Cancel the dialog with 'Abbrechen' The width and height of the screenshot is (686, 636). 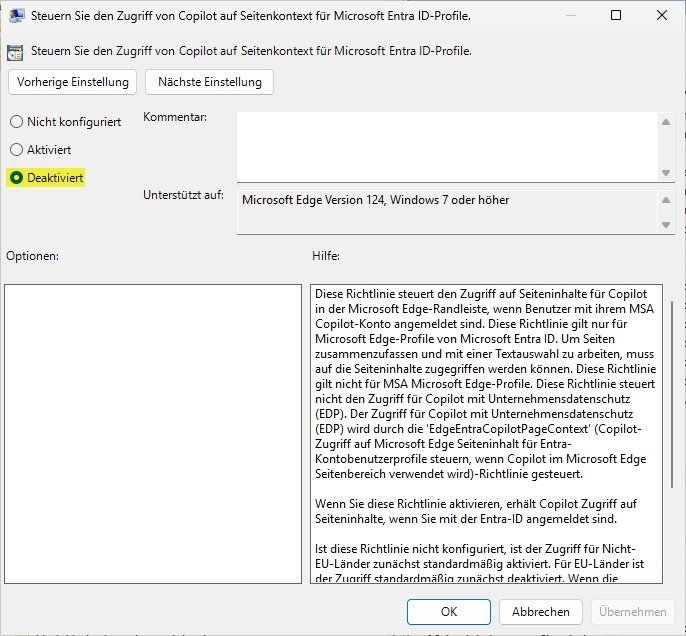541,612
